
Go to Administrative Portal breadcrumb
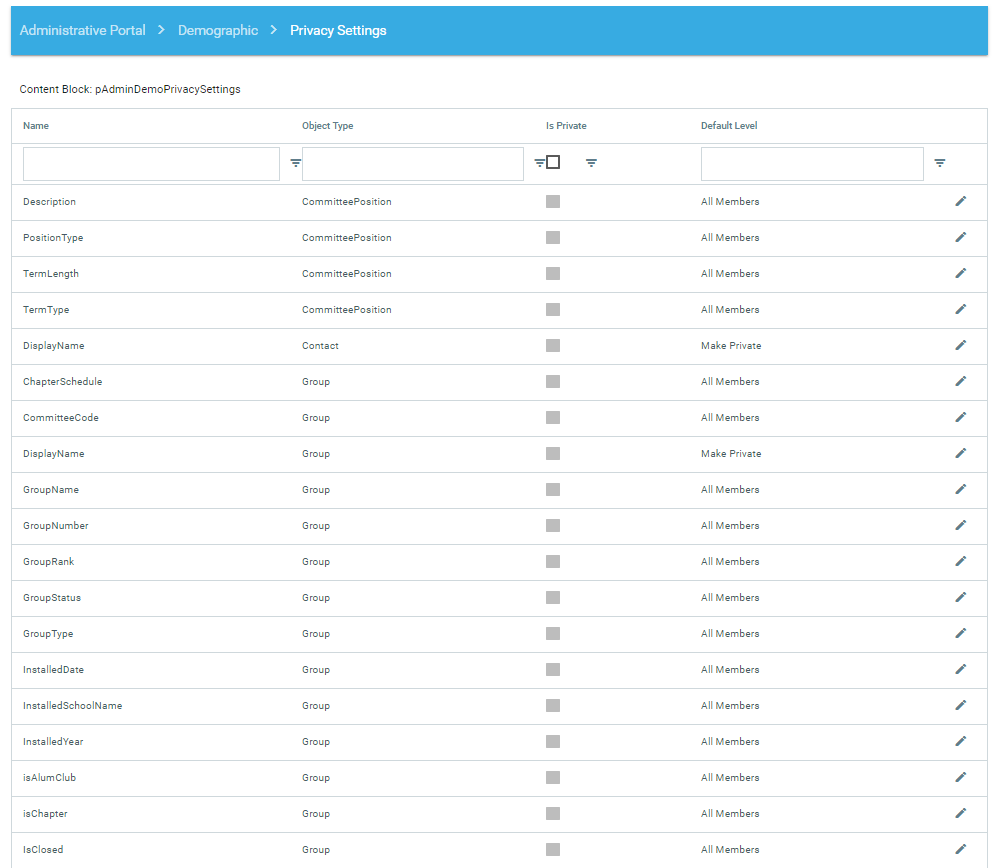[x=82, y=31]
